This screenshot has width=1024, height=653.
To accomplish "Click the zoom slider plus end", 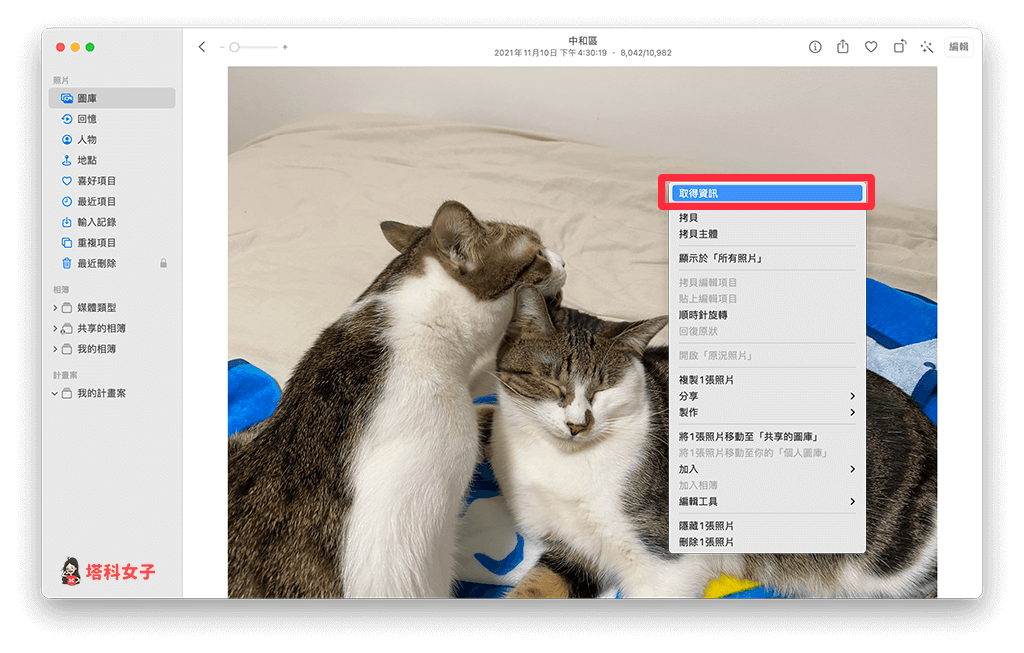I will coord(285,47).
